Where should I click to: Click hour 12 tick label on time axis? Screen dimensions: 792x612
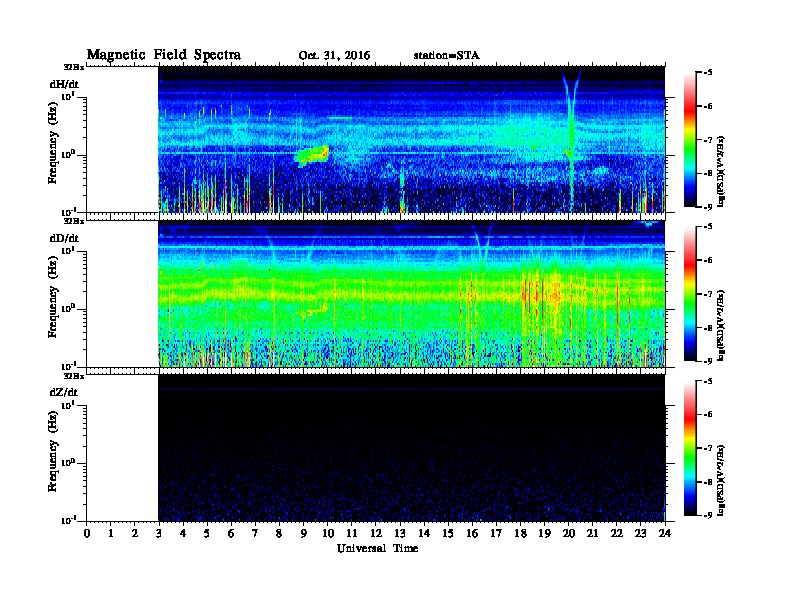376,534
